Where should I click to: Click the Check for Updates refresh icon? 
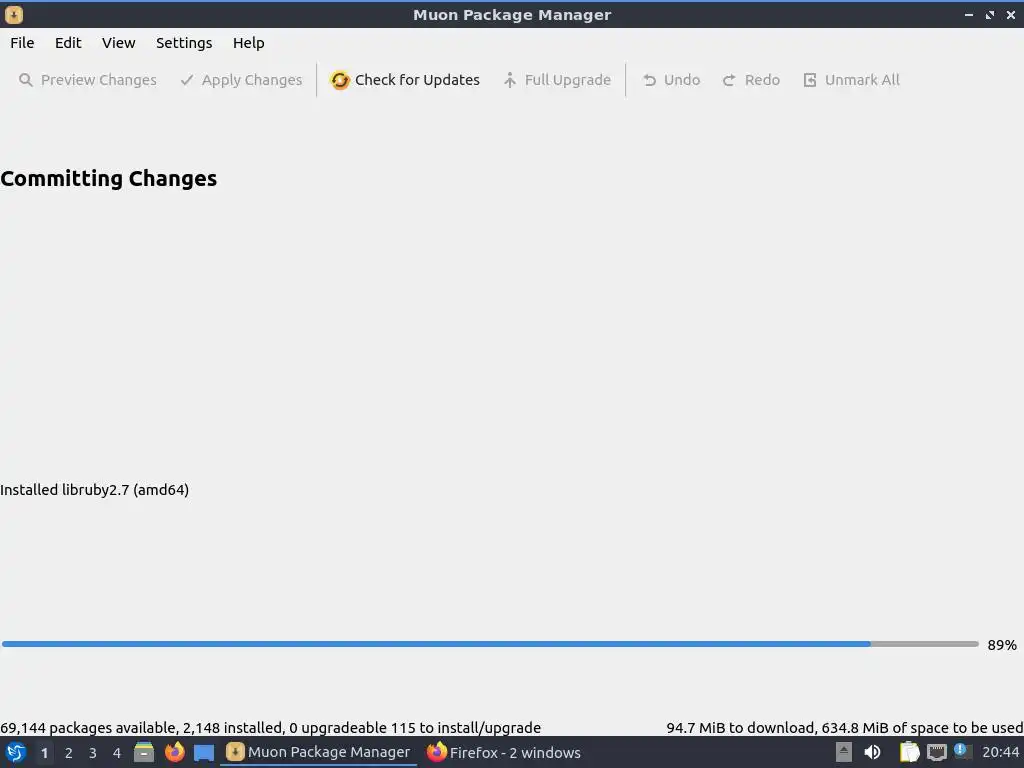coord(340,80)
